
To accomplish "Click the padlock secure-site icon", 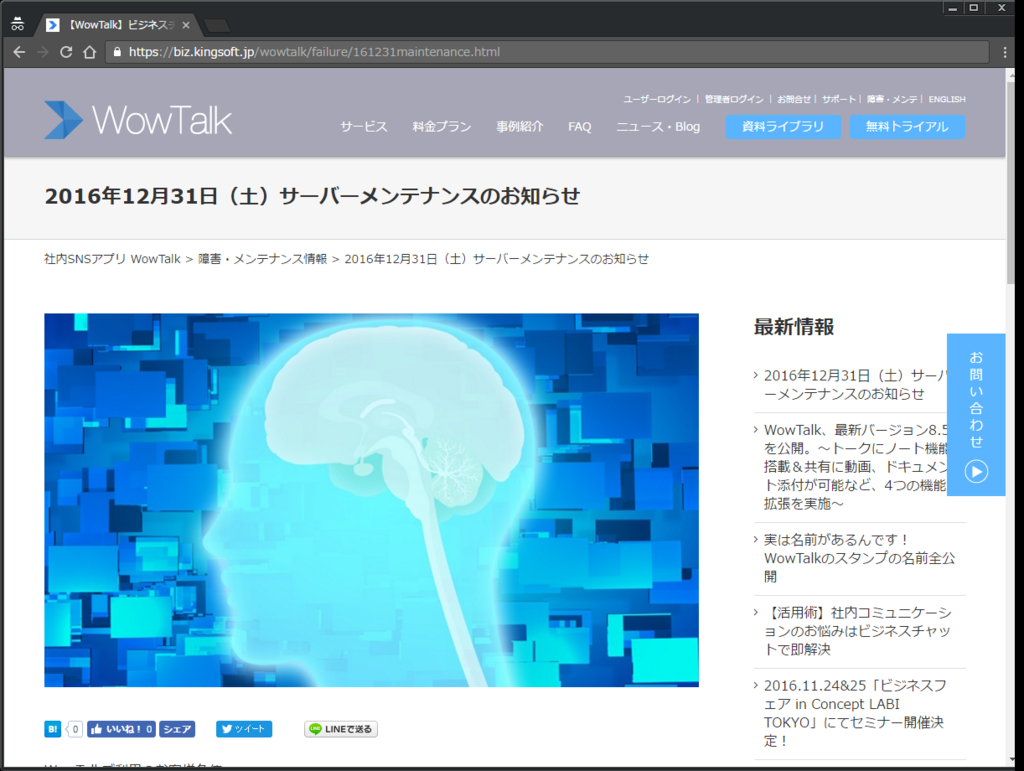I will click(x=117, y=52).
